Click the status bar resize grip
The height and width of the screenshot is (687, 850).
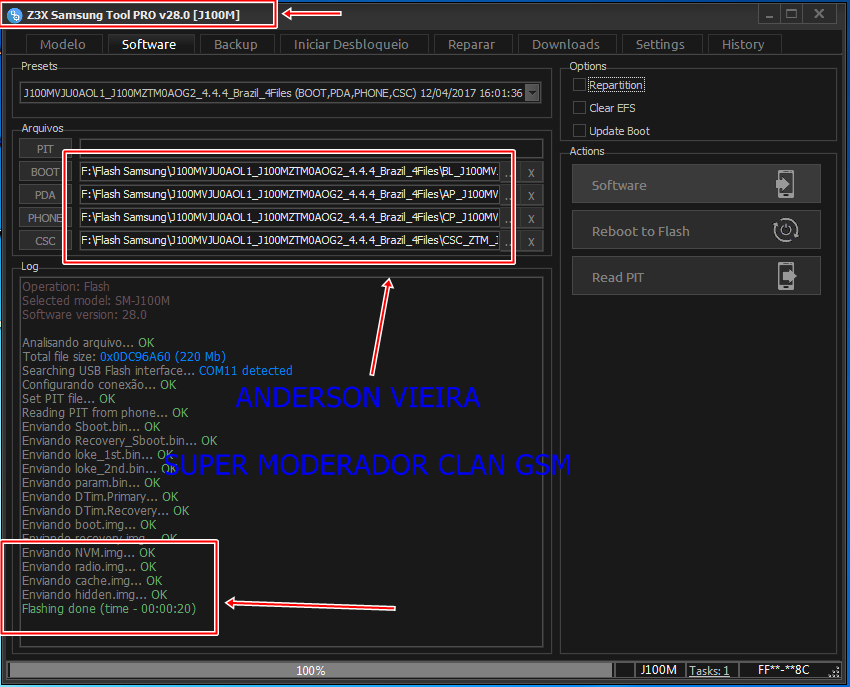(x=834, y=672)
